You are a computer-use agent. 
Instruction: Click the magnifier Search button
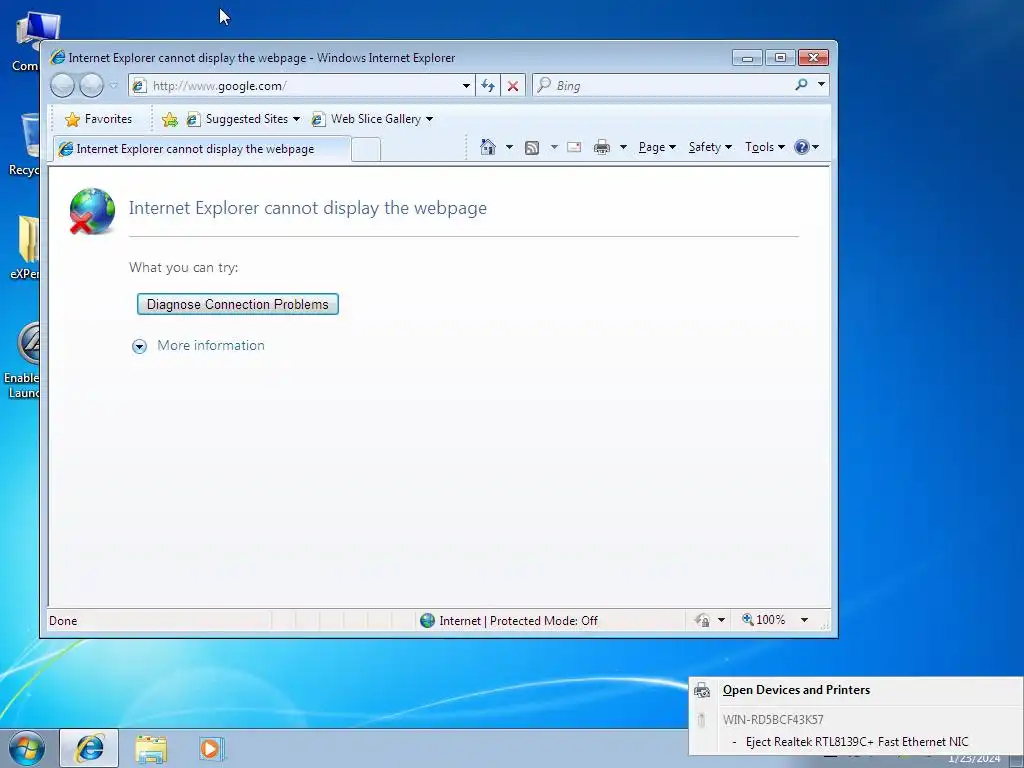(x=801, y=84)
